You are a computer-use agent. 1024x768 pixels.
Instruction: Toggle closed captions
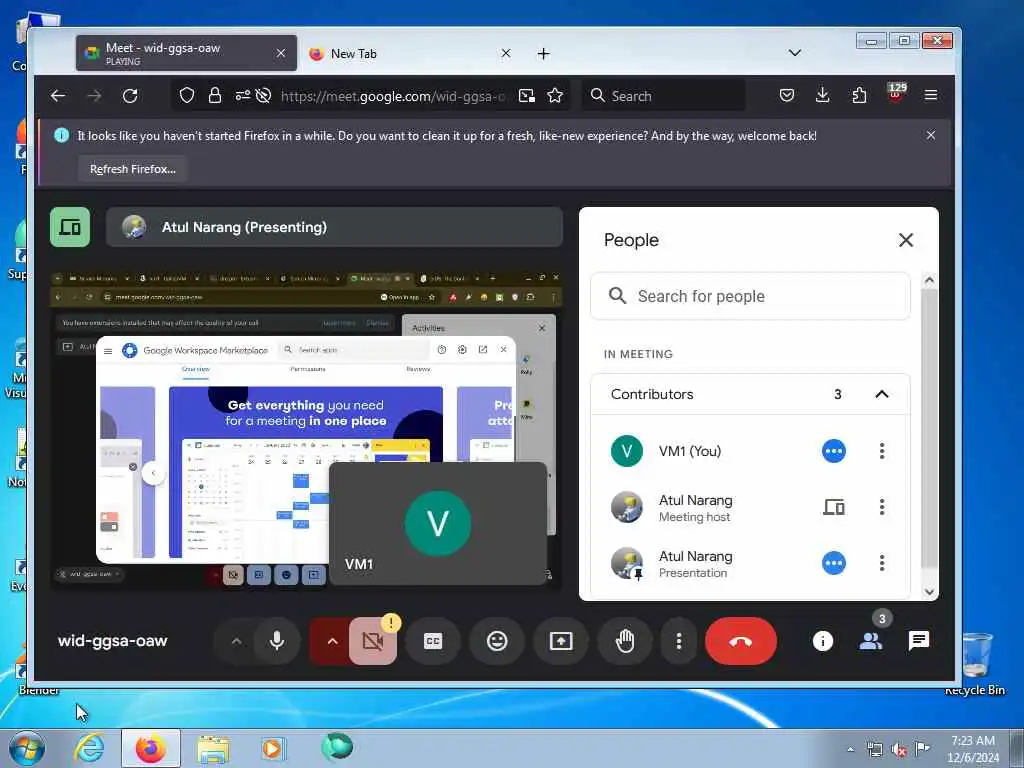coord(433,641)
